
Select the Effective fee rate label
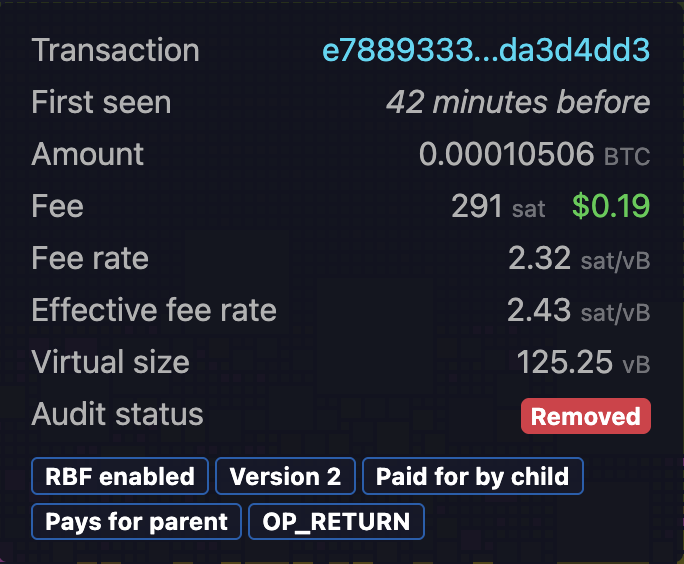(154, 310)
